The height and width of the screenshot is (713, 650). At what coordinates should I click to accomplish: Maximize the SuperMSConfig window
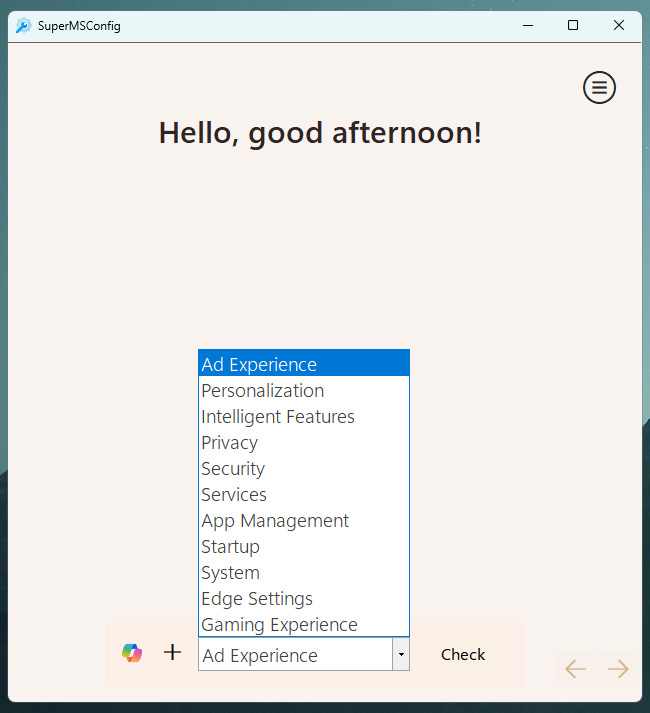pos(573,25)
